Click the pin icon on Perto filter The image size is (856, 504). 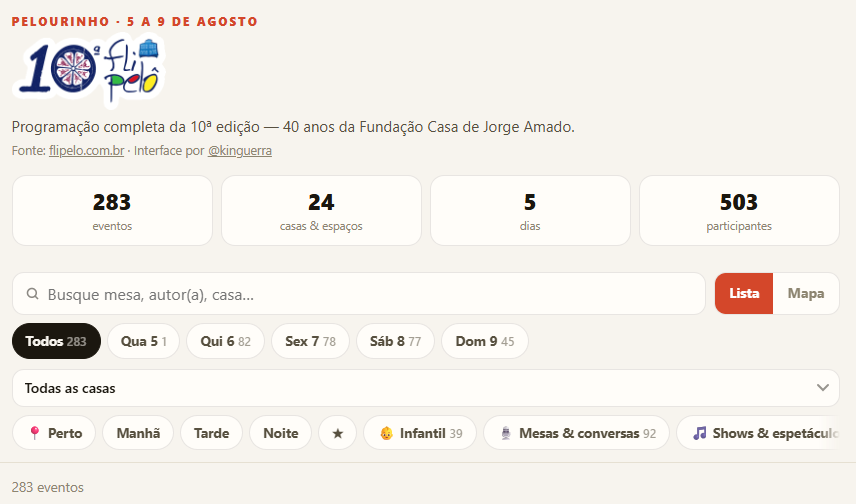click(35, 433)
